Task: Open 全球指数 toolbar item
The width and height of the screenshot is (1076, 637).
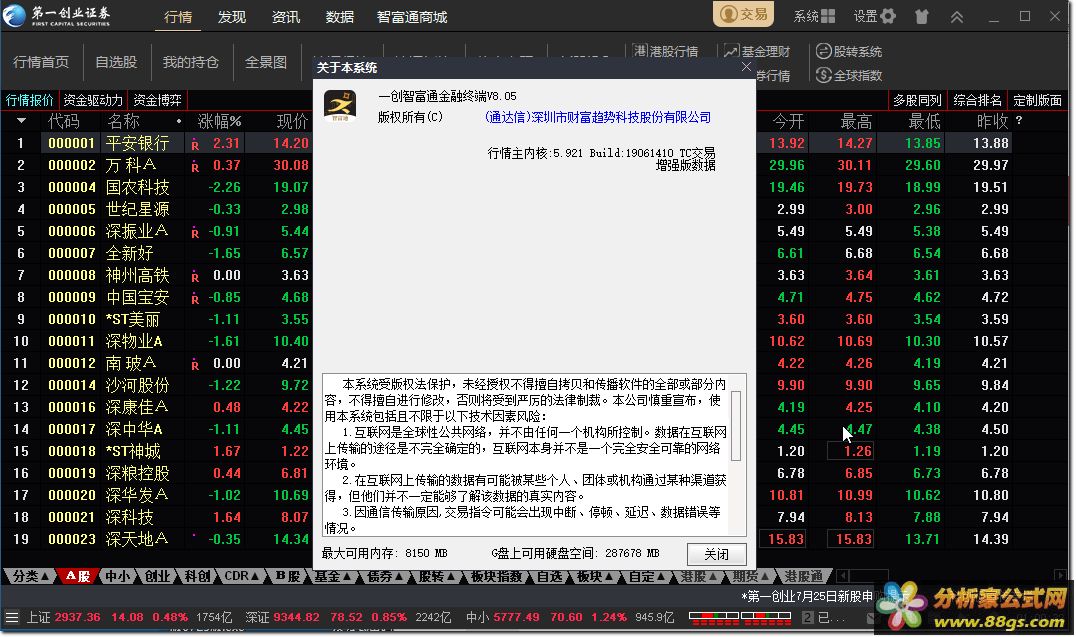Action: (x=849, y=76)
